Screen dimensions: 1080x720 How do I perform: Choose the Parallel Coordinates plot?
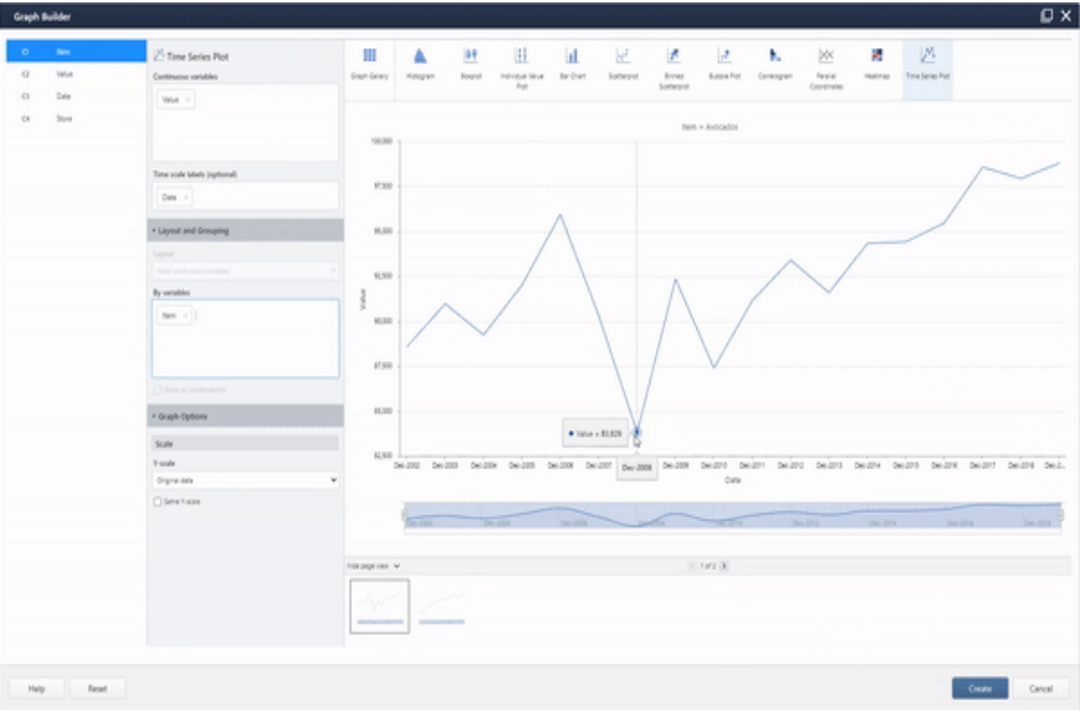pos(826,58)
